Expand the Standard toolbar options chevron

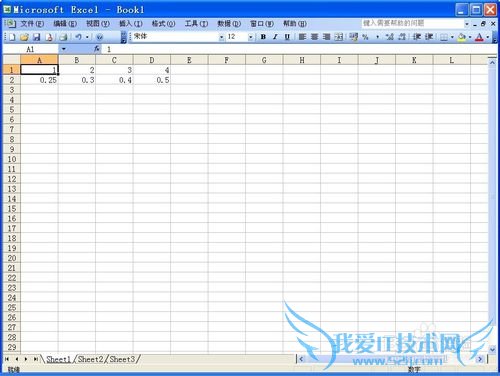(123, 37)
